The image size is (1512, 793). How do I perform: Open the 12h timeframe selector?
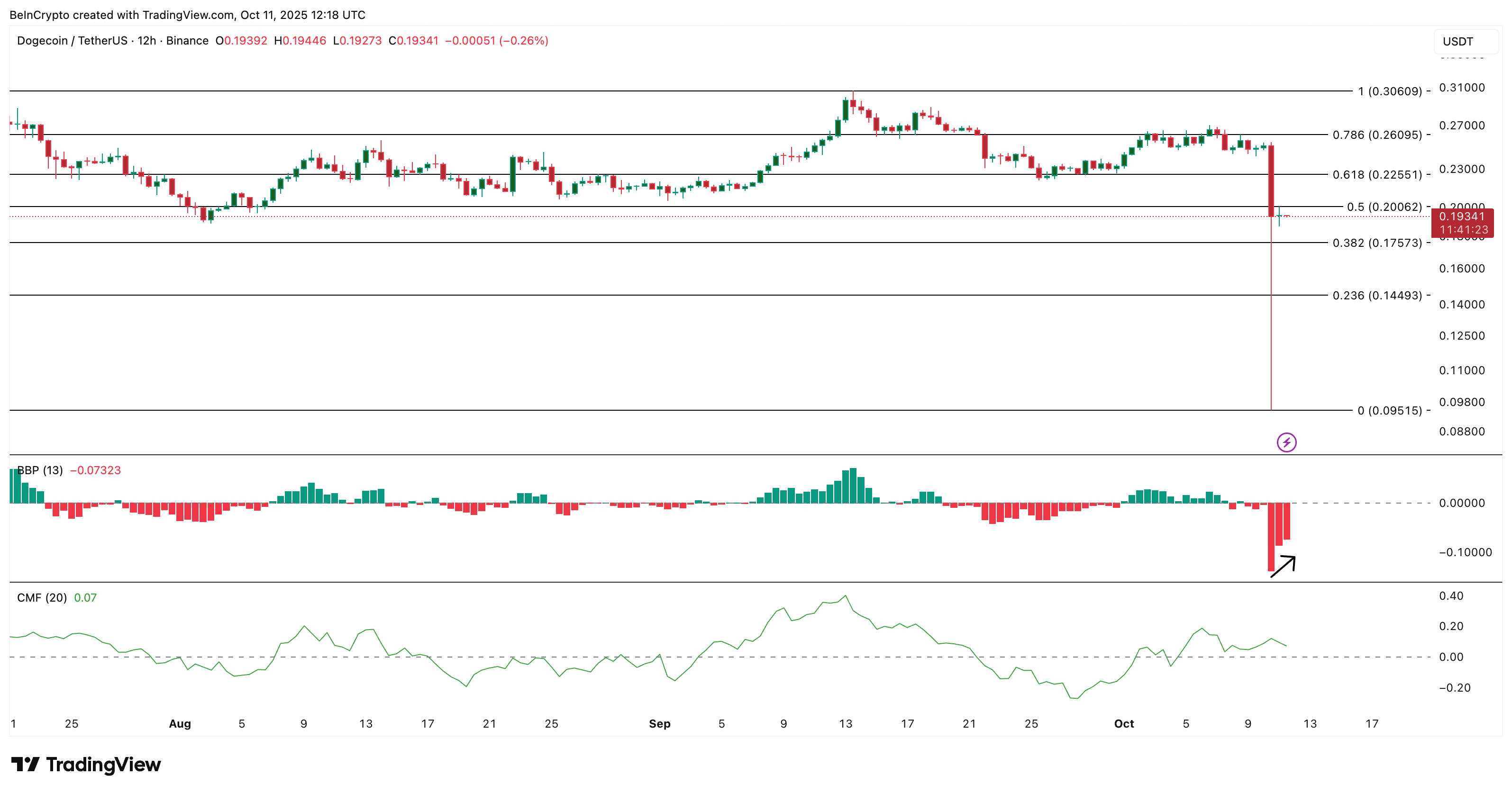pos(146,40)
